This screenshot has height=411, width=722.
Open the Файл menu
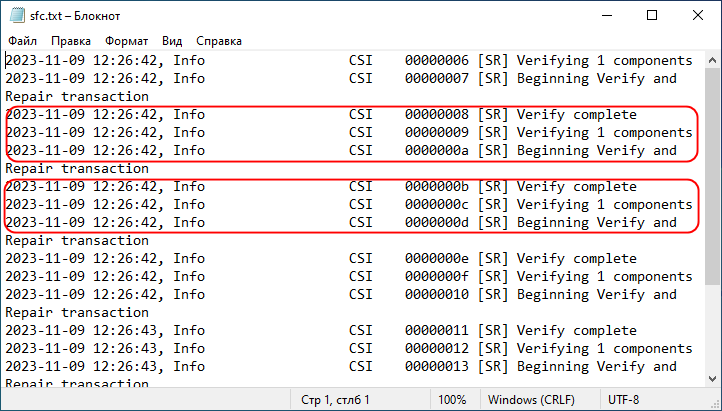(x=23, y=41)
